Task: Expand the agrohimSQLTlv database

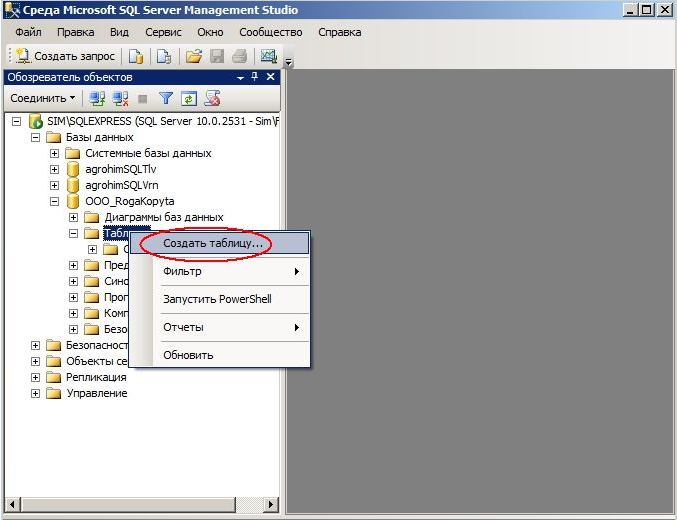Action: pos(54,169)
